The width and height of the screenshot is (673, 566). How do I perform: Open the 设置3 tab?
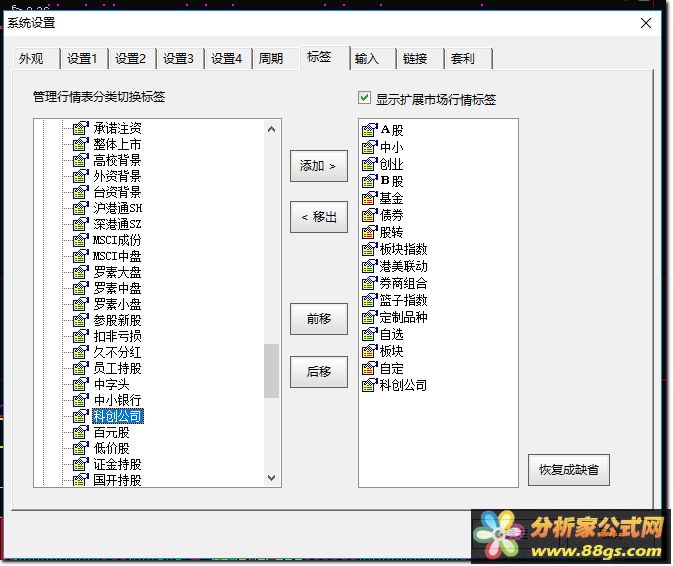coord(178,58)
